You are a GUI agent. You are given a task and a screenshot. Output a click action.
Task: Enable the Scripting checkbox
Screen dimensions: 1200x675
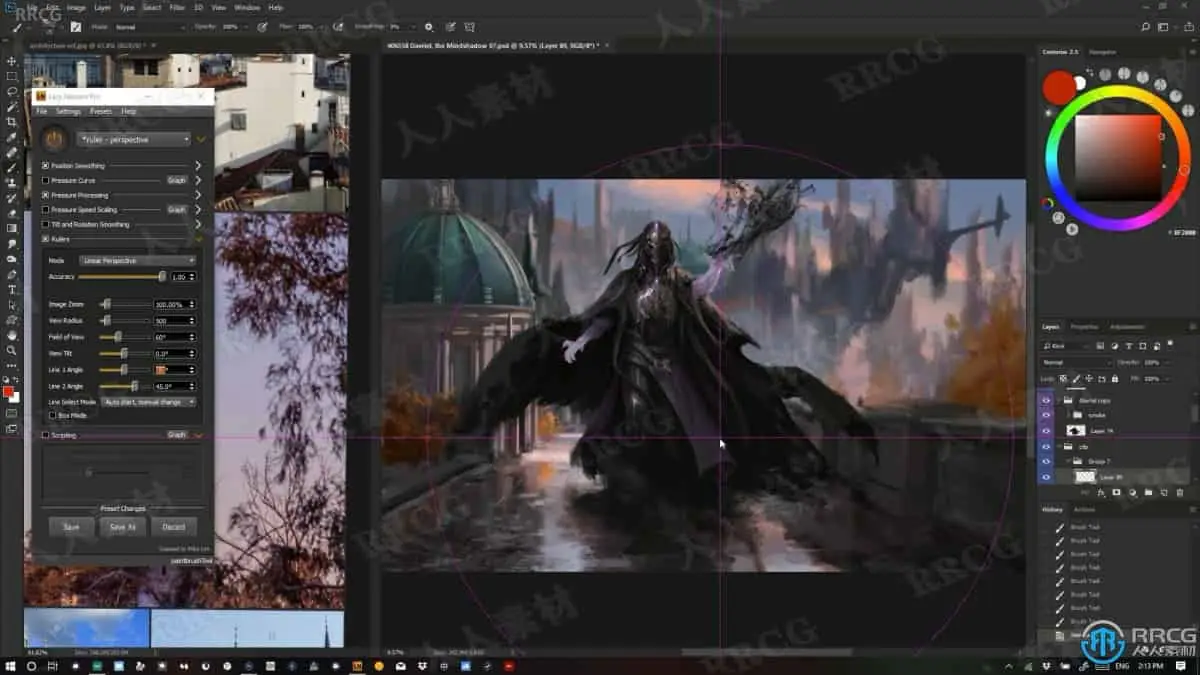pyautogui.click(x=45, y=435)
